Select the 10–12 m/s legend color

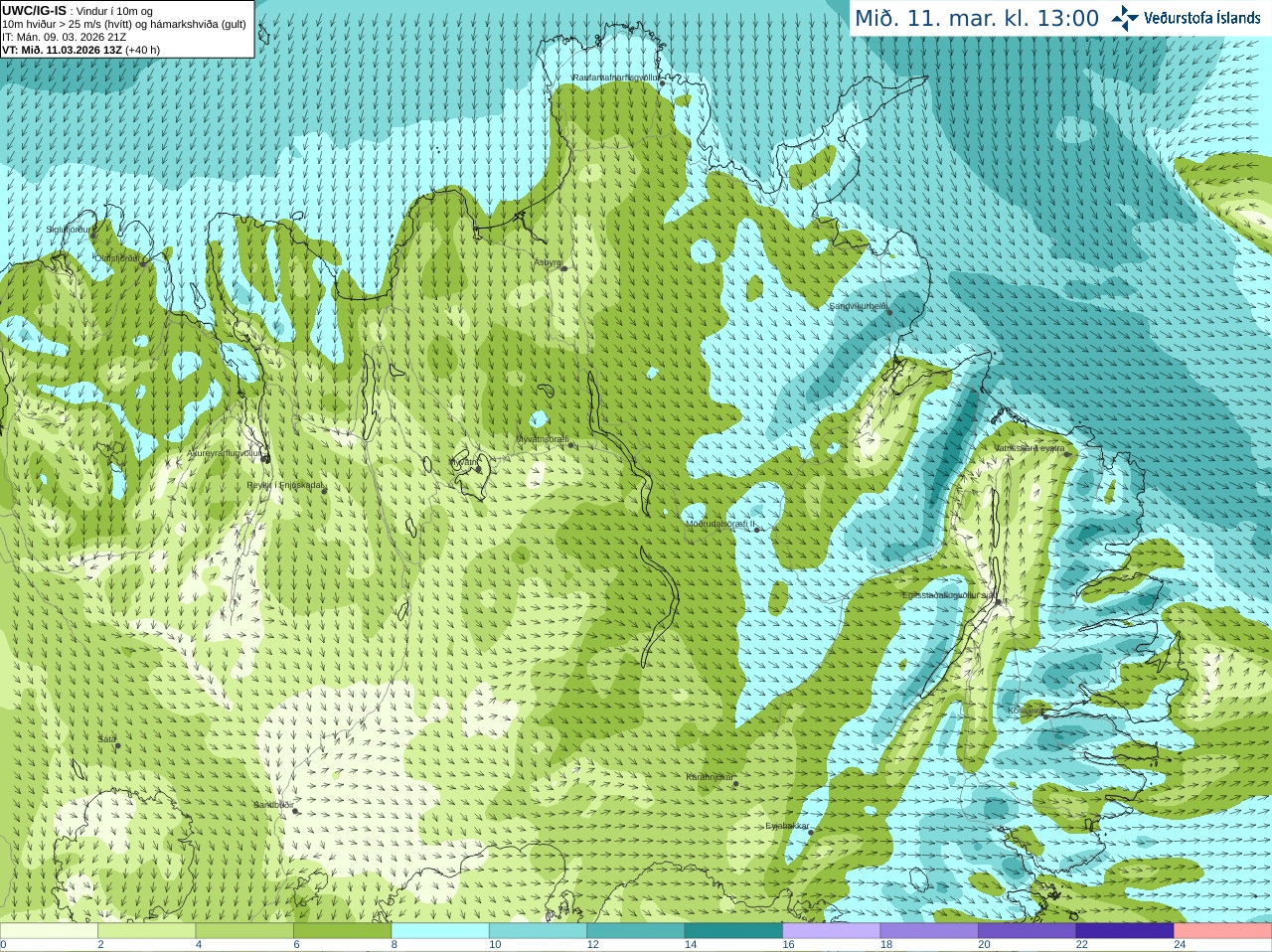(538, 931)
